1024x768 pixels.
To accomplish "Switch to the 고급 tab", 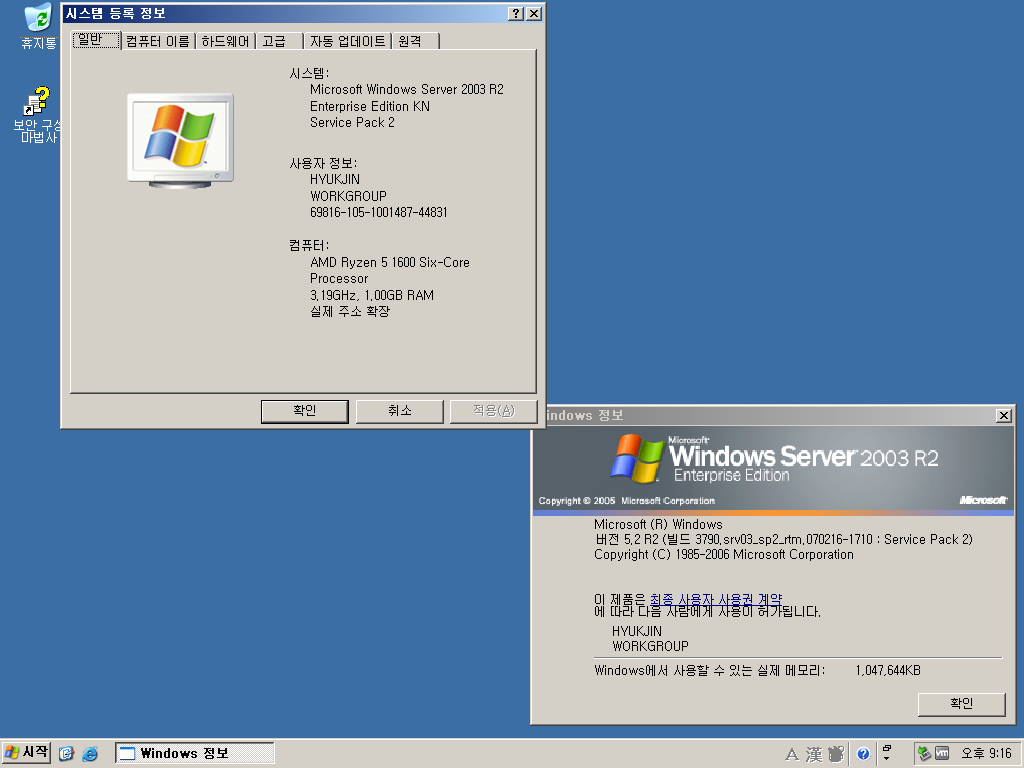I will point(280,41).
